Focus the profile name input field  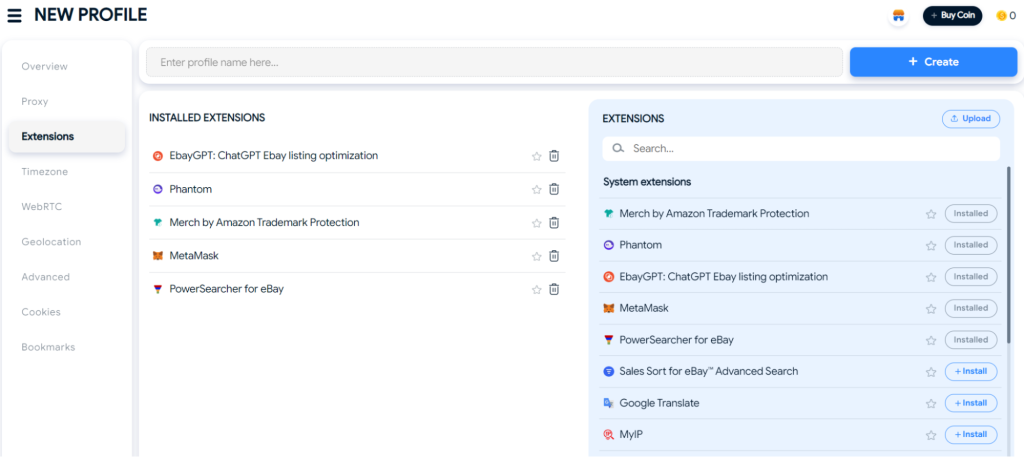pos(494,62)
